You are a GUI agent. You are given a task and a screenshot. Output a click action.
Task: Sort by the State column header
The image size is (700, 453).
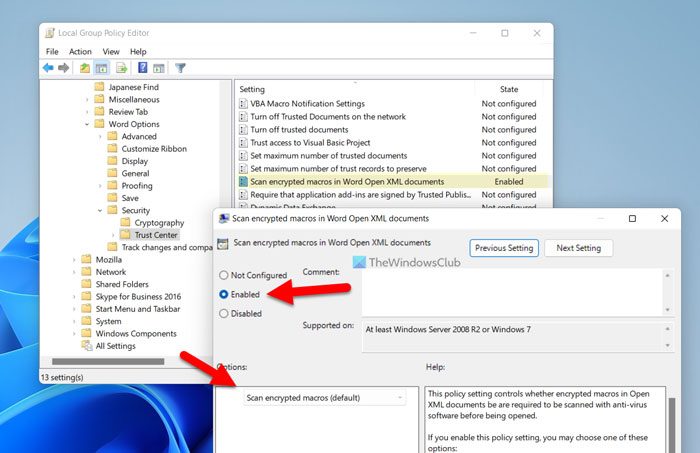pos(509,89)
